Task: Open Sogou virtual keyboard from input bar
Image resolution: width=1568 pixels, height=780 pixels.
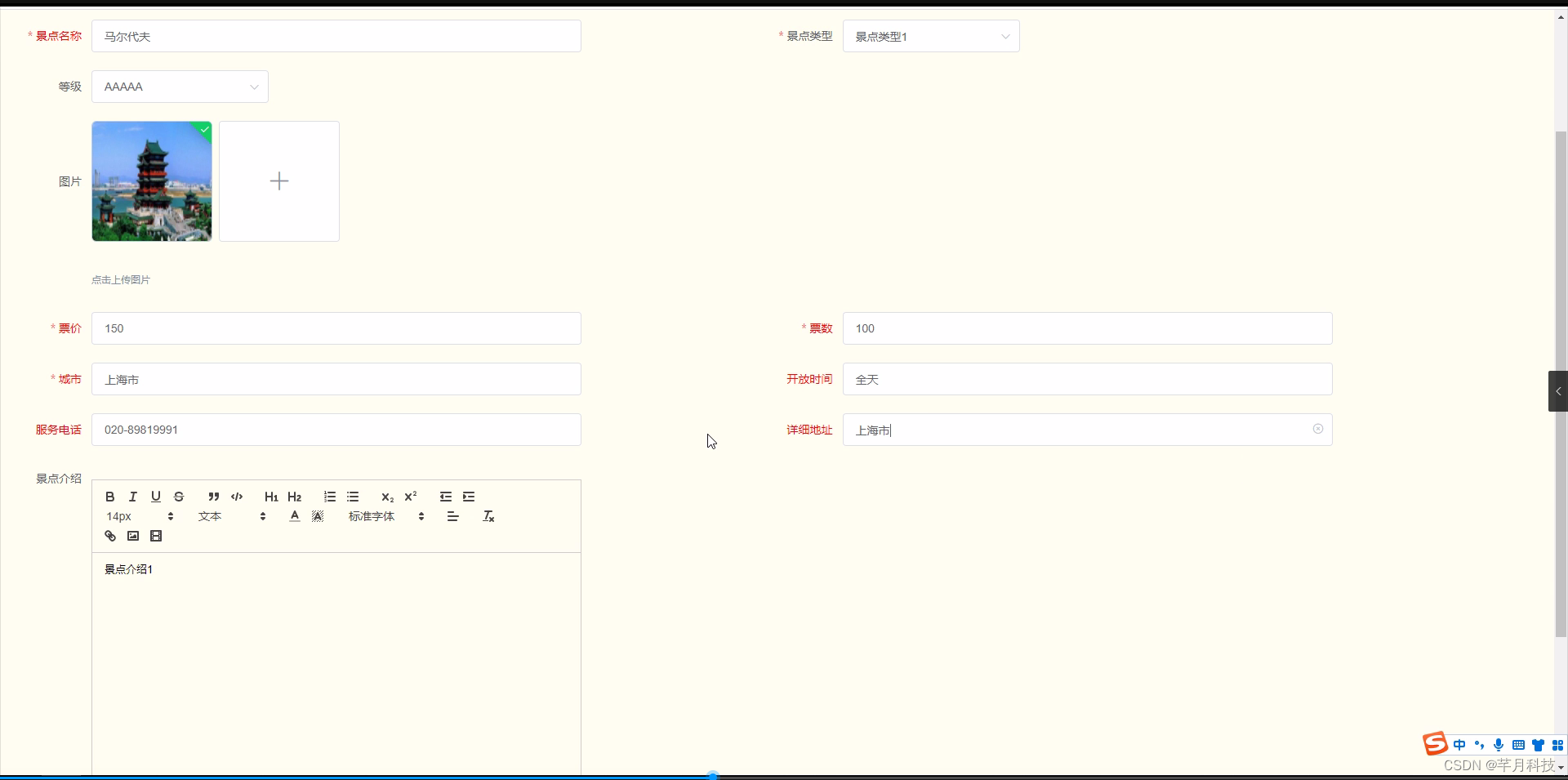Action: coord(1517,745)
